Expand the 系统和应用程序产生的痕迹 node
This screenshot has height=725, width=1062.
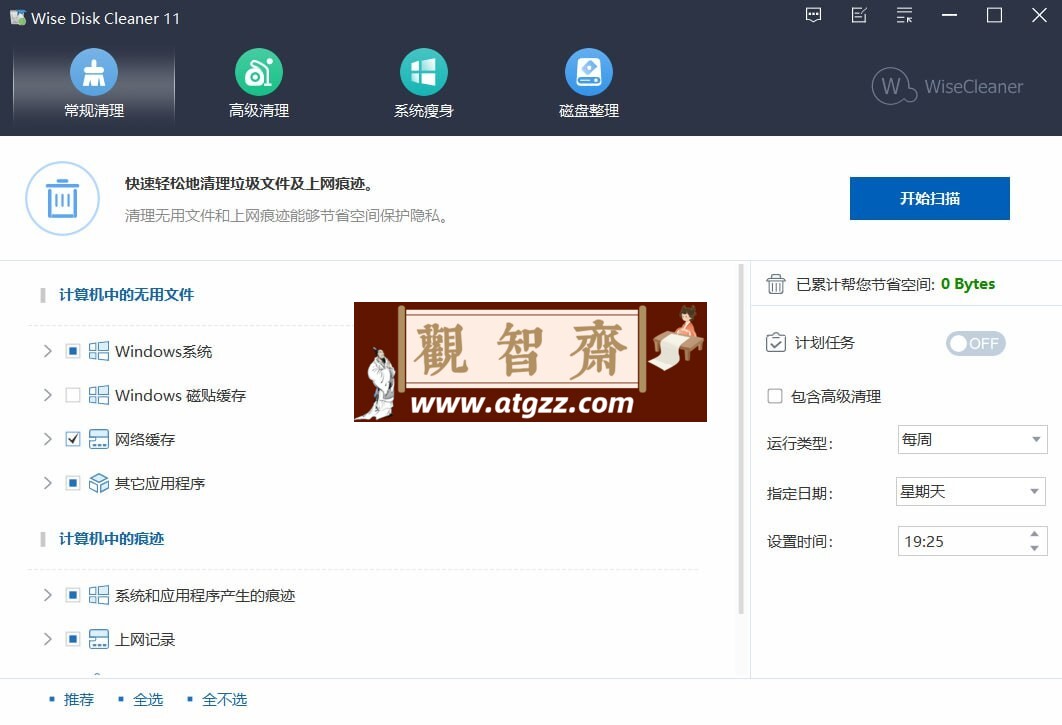47,595
